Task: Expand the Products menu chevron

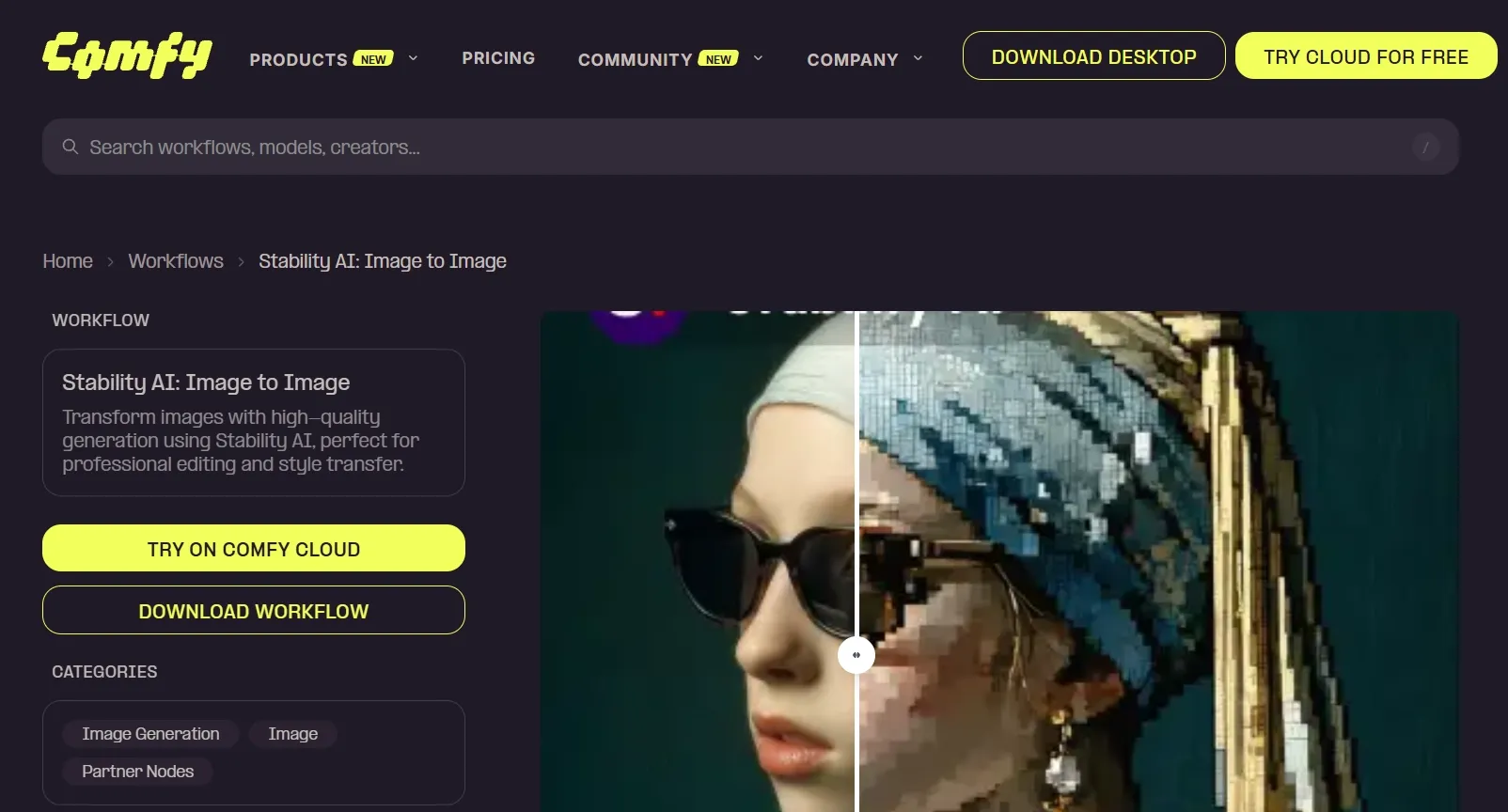Action: [x=413, y=58]
